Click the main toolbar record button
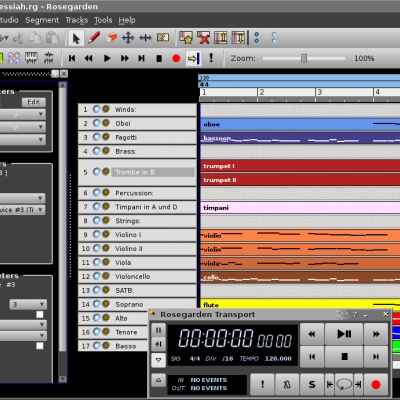This screenshot has width=400, height=400. (x=176, y=58)
